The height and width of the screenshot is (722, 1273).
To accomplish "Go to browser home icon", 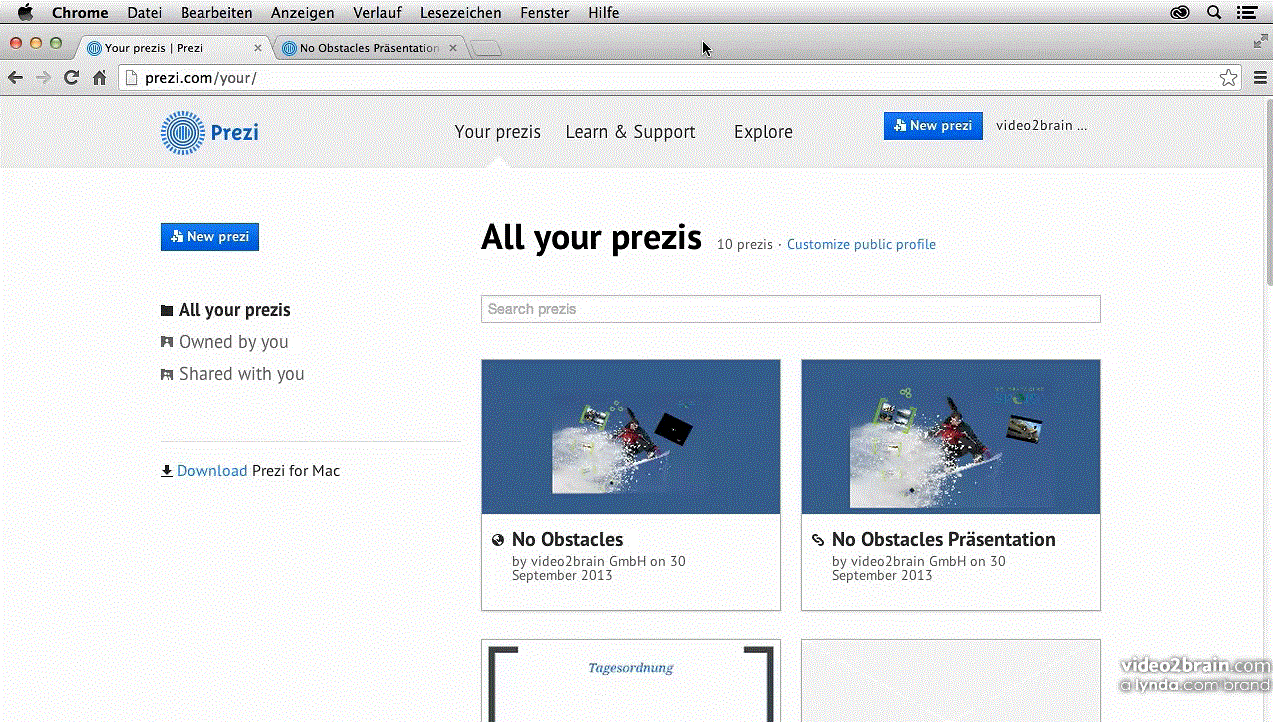I will 100,78.
